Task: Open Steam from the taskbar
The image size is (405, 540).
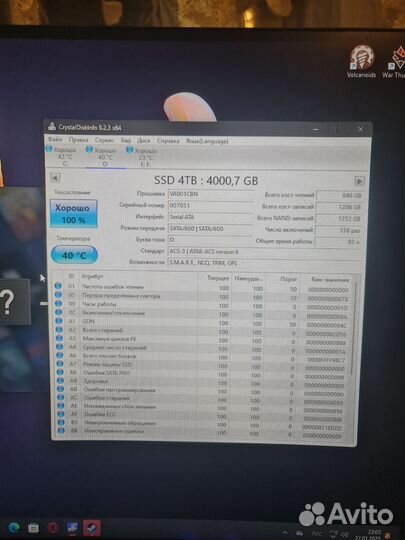Action: [92, 528]
